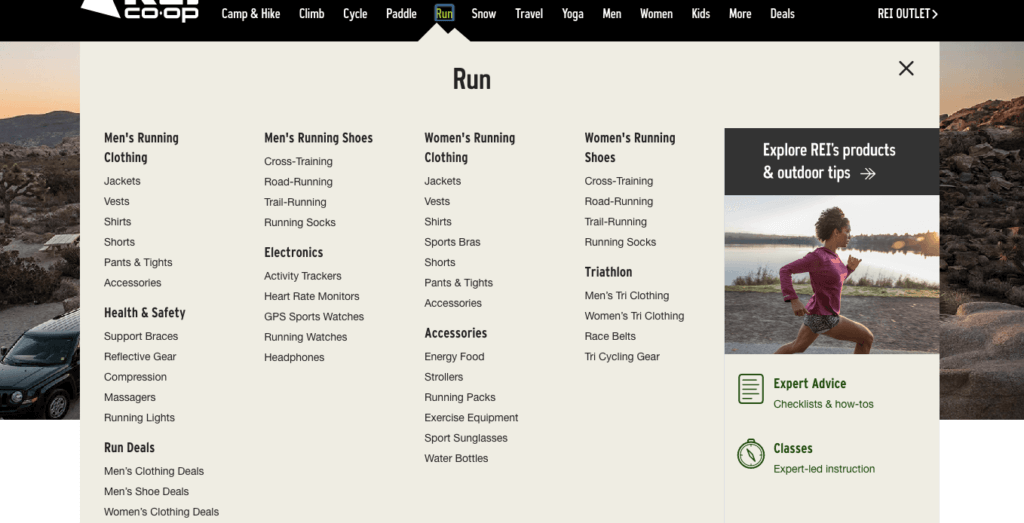Open the Snow menu
The width and height of the screenshot is (1024, 523).
click(x=484, y=14)
